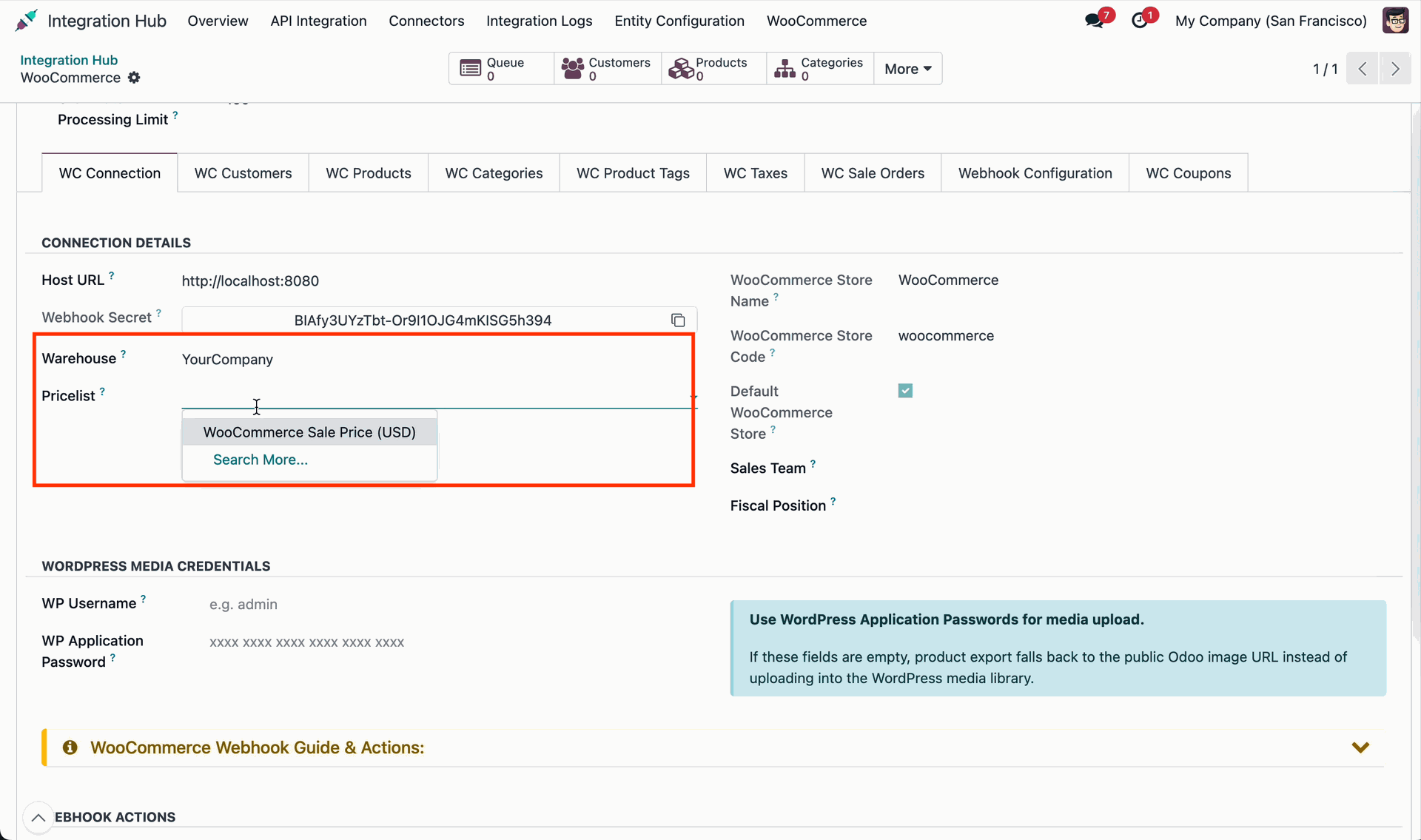Open the Entity Configuration menu
1421x840 pixels.
(679, 21)
